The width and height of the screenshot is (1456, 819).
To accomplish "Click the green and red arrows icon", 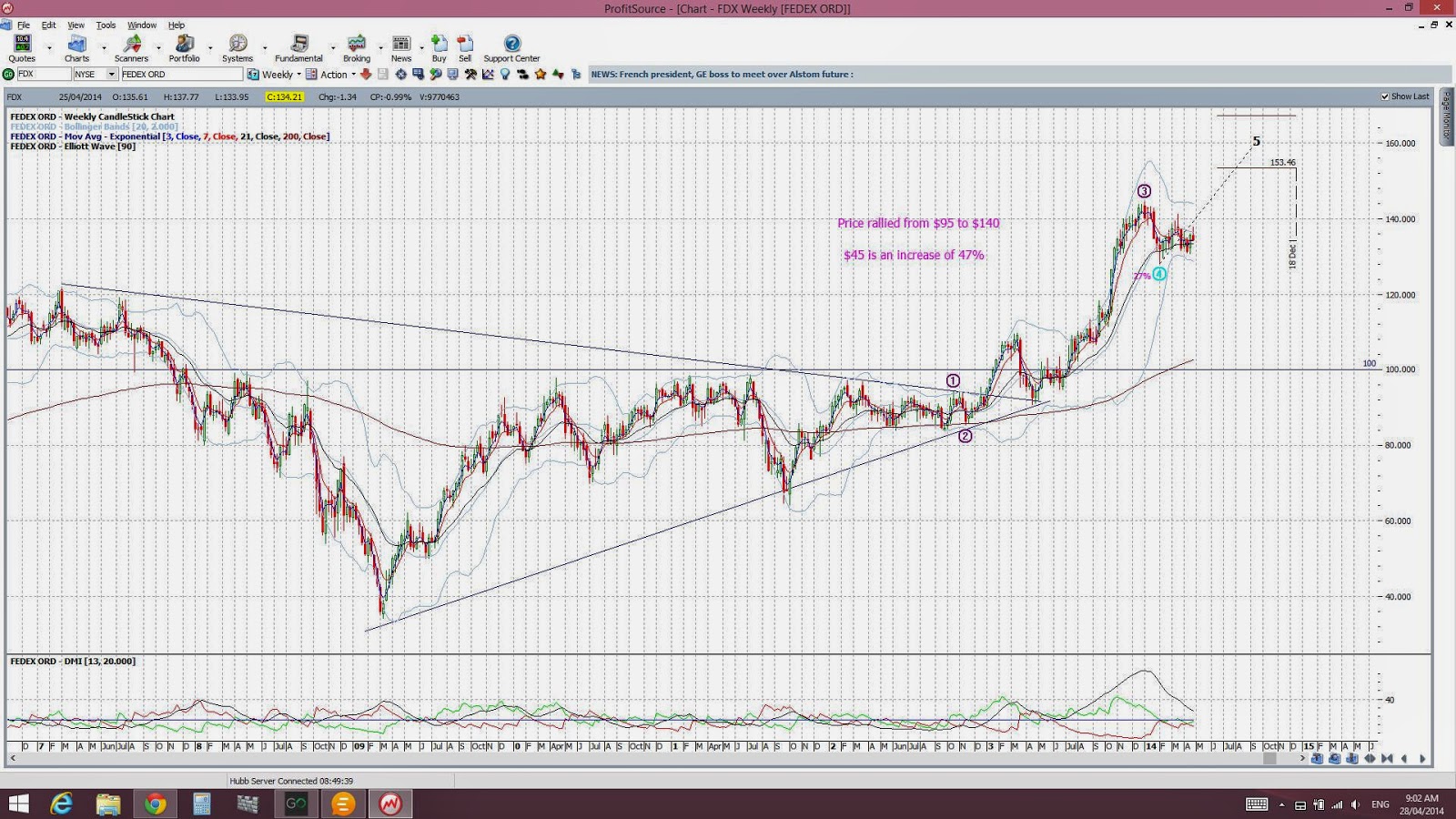I will 558,75.
